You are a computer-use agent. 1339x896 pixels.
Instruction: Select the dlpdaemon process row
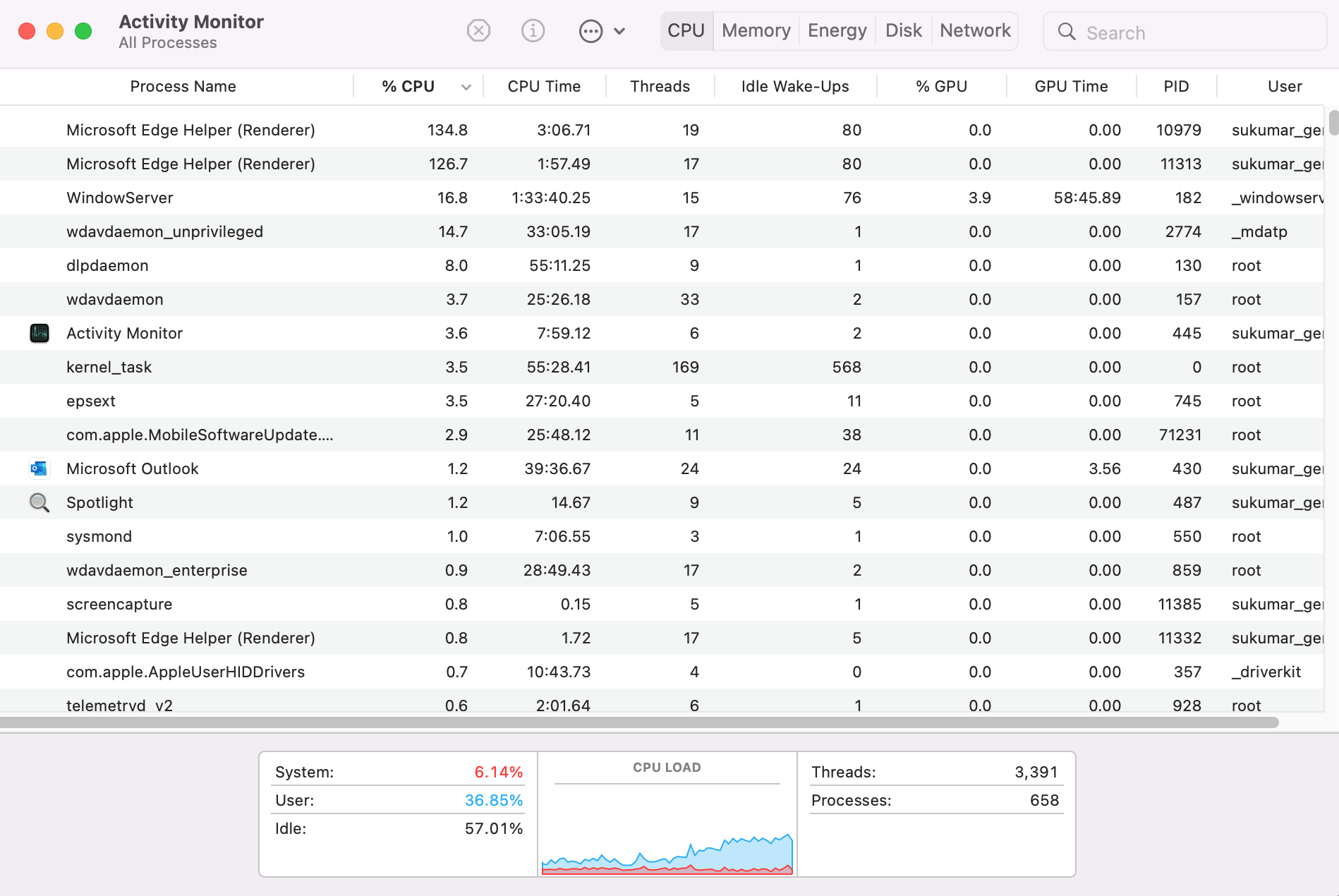pyautogui.click(x=662, y=265)
